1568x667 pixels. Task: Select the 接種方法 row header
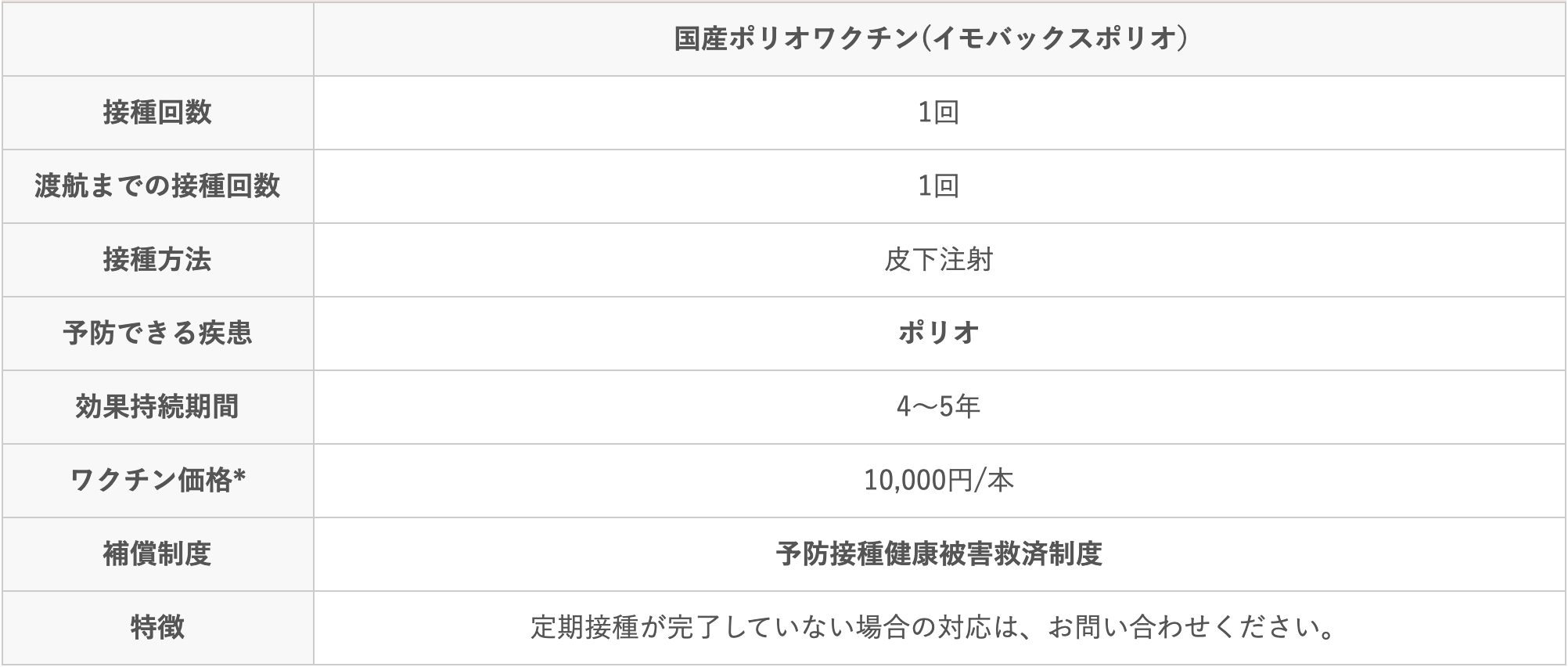[x=157, y=260]
